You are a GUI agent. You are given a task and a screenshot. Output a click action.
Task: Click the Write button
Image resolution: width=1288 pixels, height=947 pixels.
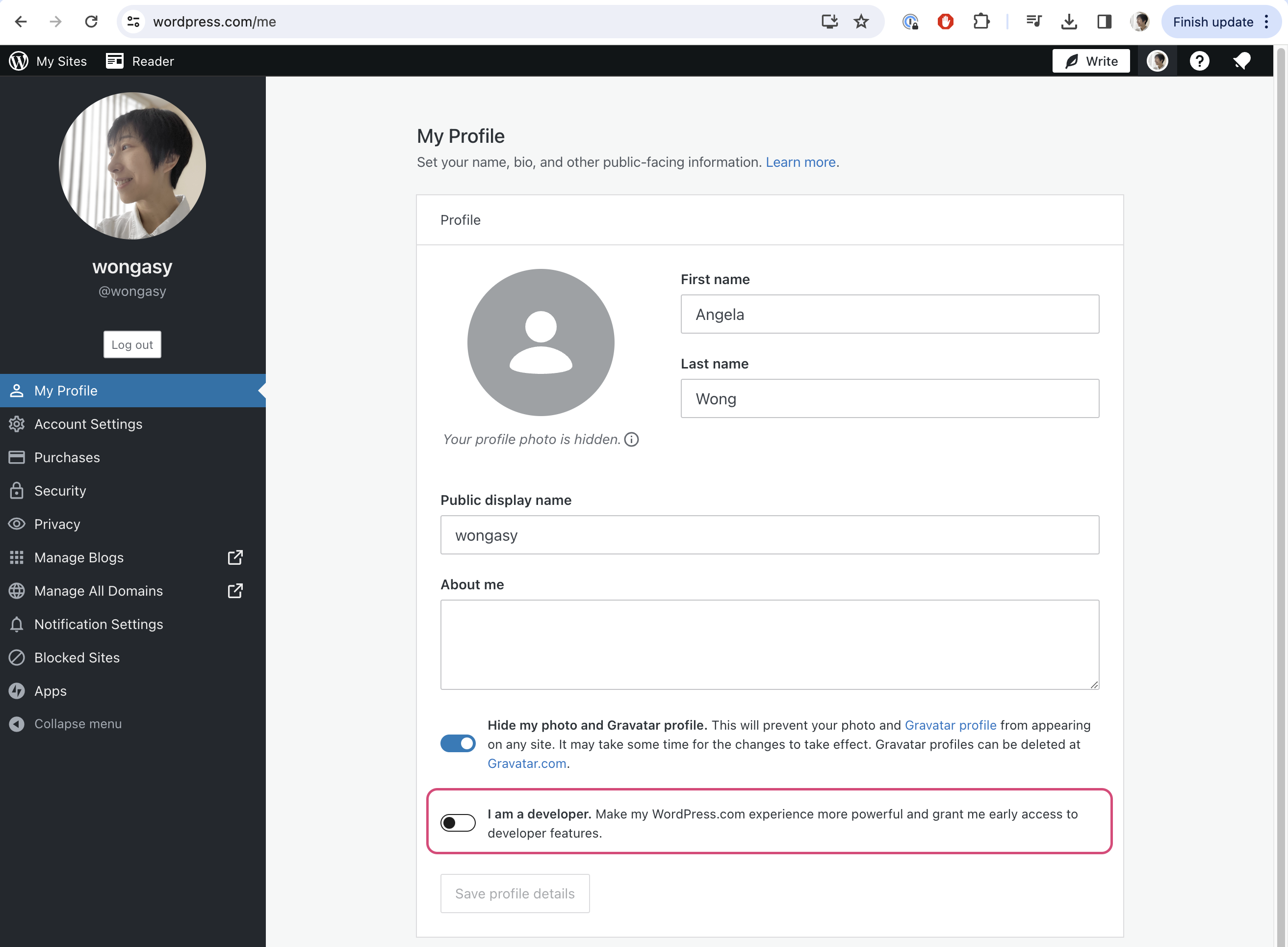[1091, 61]
